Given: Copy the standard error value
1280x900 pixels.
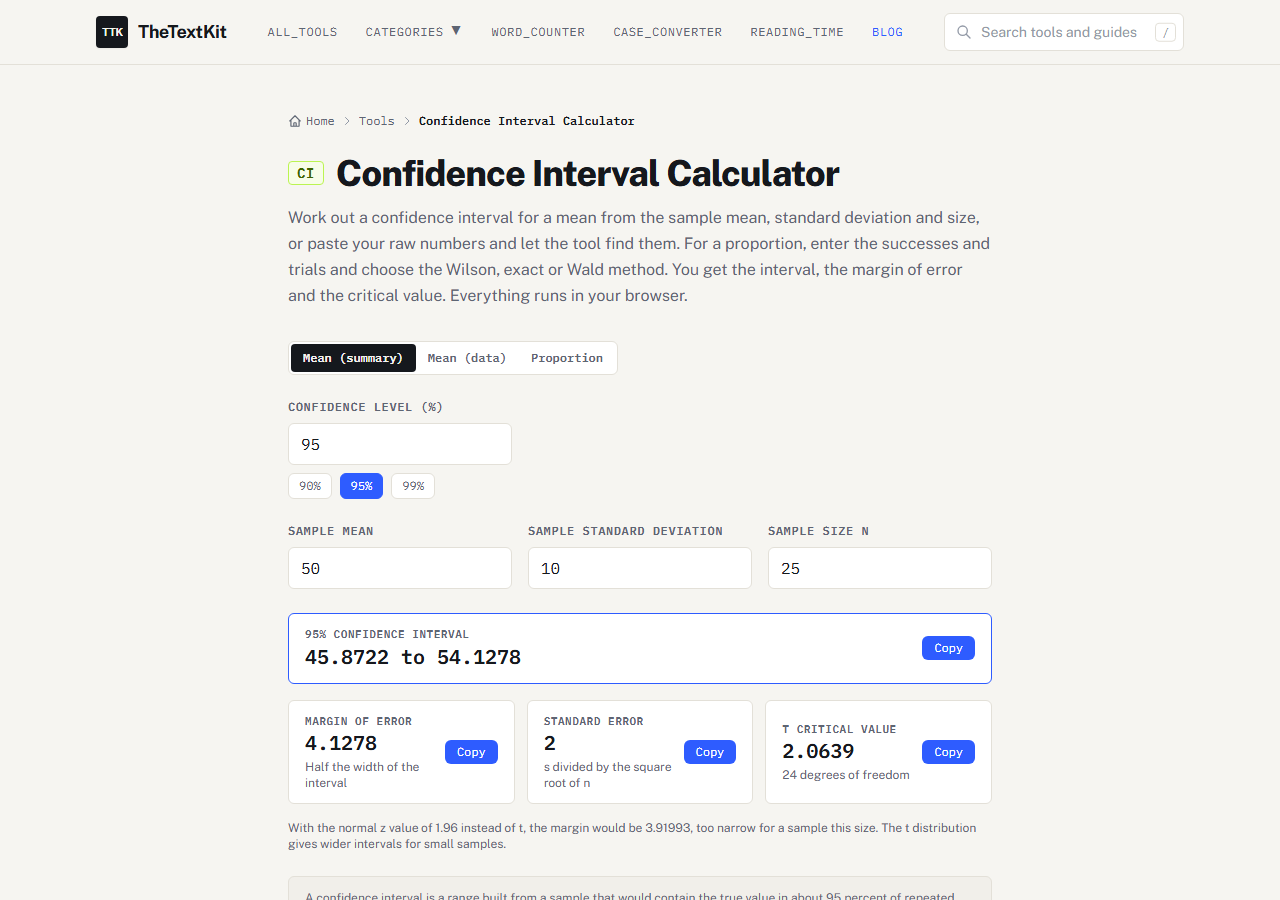Looking at the screenshot, I should (x=710, y=752).
